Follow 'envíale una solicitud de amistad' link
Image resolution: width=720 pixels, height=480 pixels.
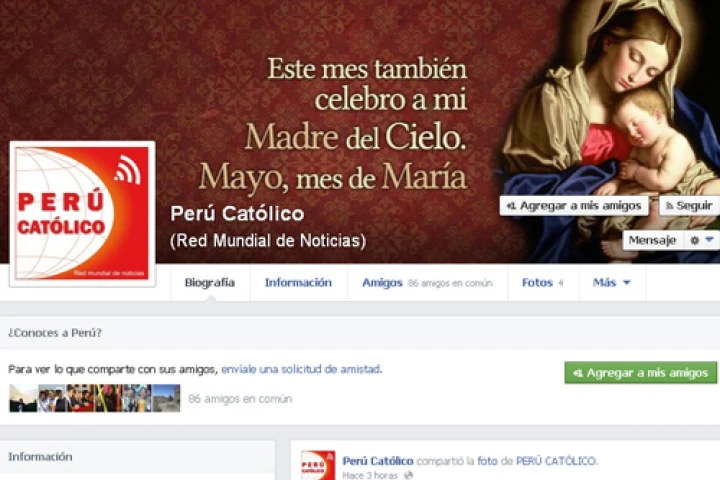[301, 369]
